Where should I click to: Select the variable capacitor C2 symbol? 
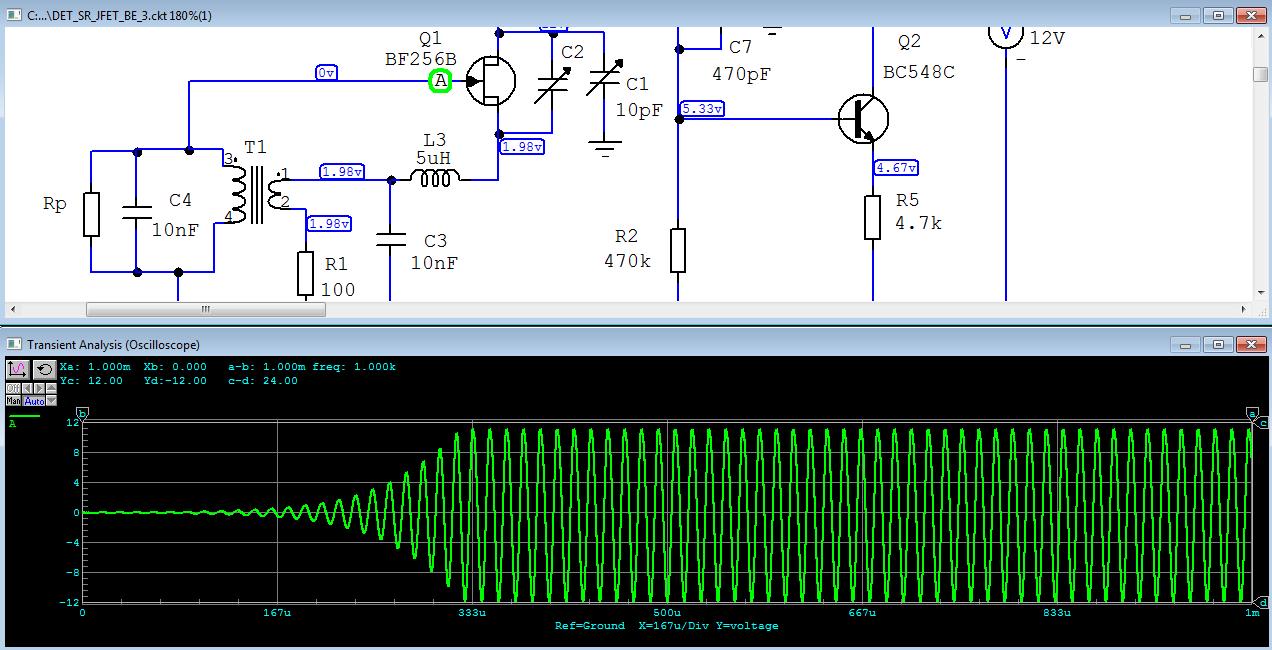(x=552, y=85)
